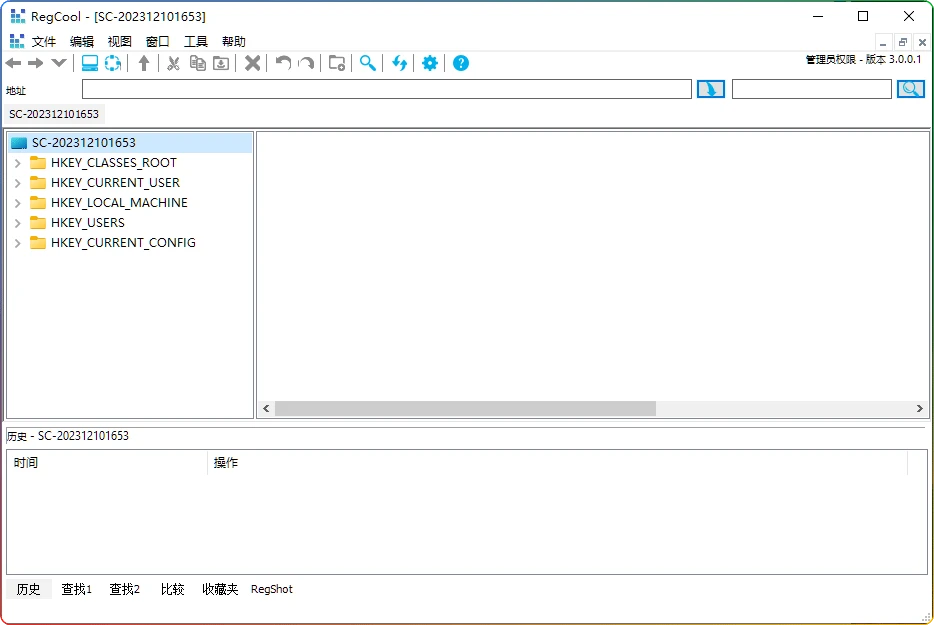Delete the selected item with the red X icon
Viewport: 934px width, 625px height.
251,62
